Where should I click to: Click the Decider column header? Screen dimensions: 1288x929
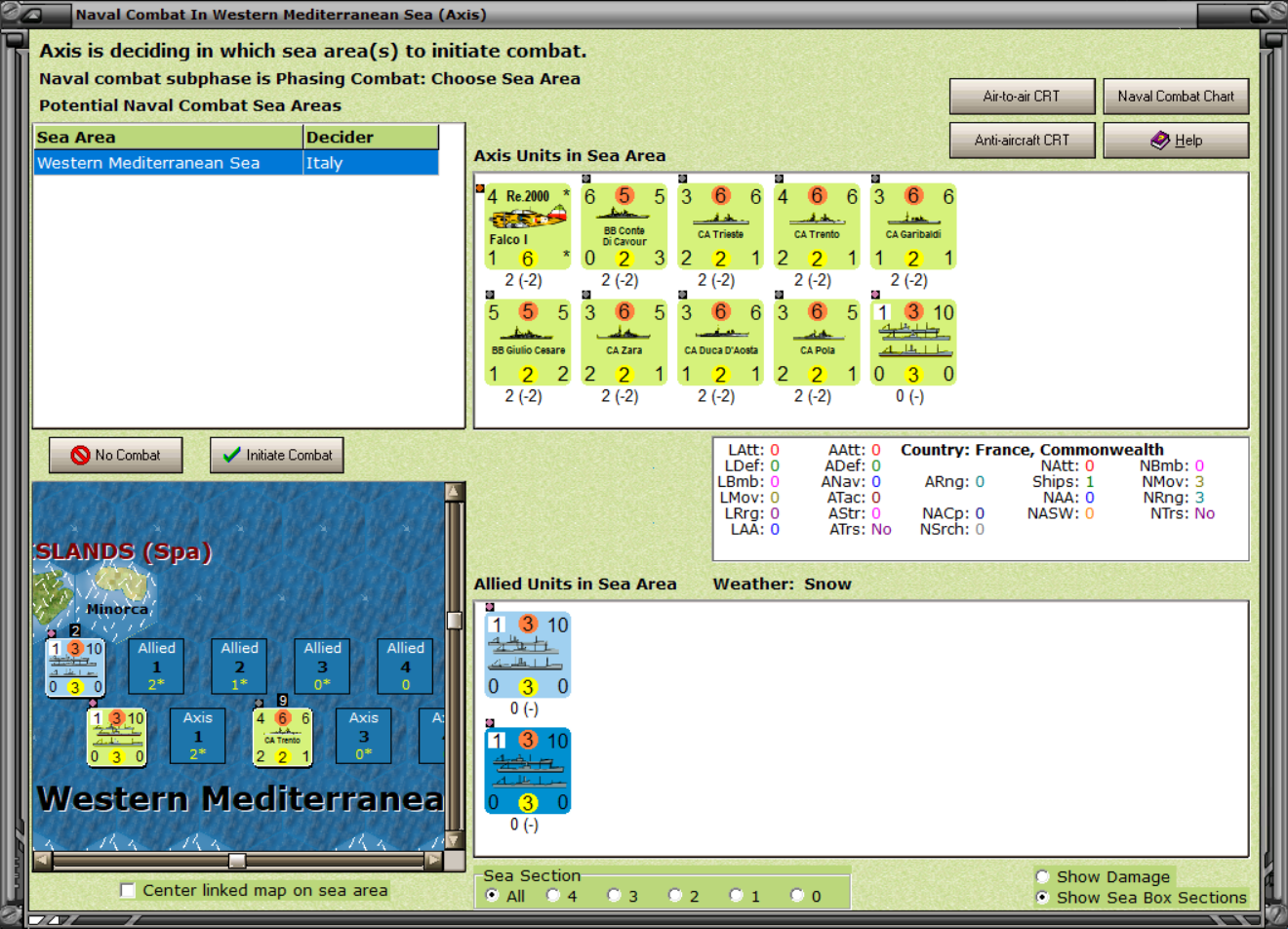point(371,138)
